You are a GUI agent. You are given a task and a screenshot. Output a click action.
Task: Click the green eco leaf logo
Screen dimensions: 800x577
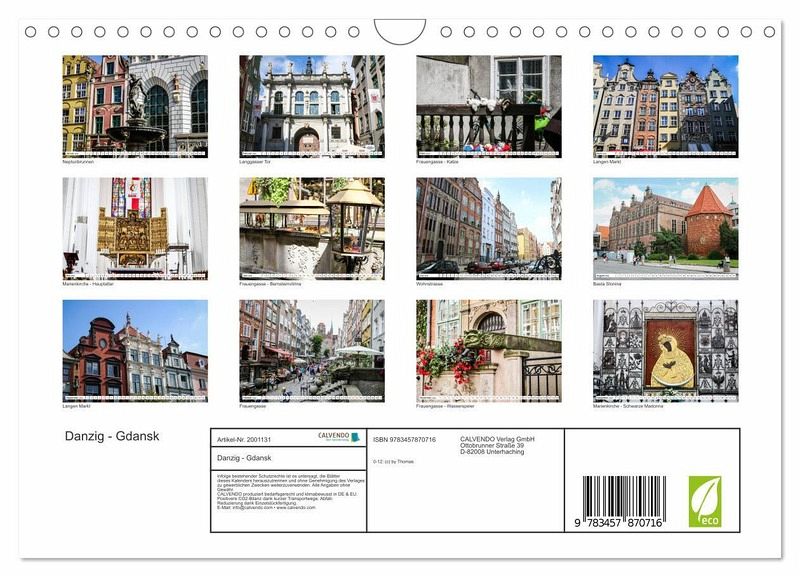click(704, 501)
